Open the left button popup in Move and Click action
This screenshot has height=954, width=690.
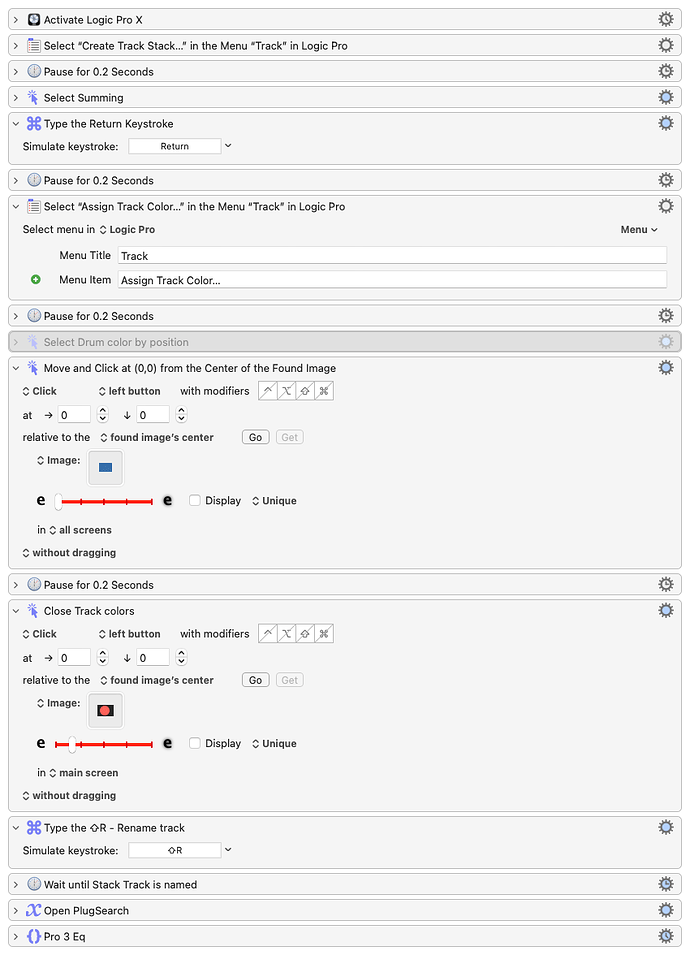click(x=130, y=391)
